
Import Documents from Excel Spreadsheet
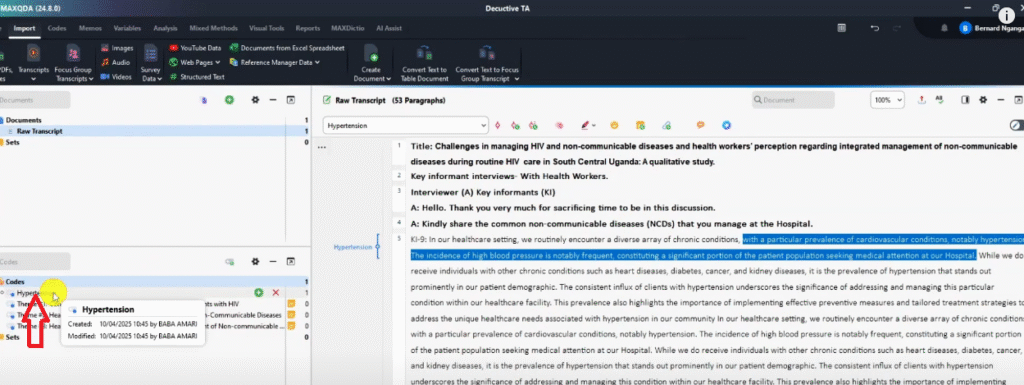(x=287, y=48)
